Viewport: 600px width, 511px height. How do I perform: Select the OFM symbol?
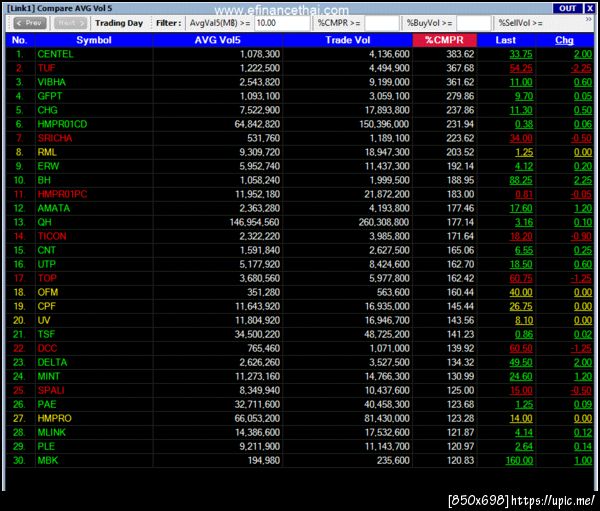pos(48,292)
